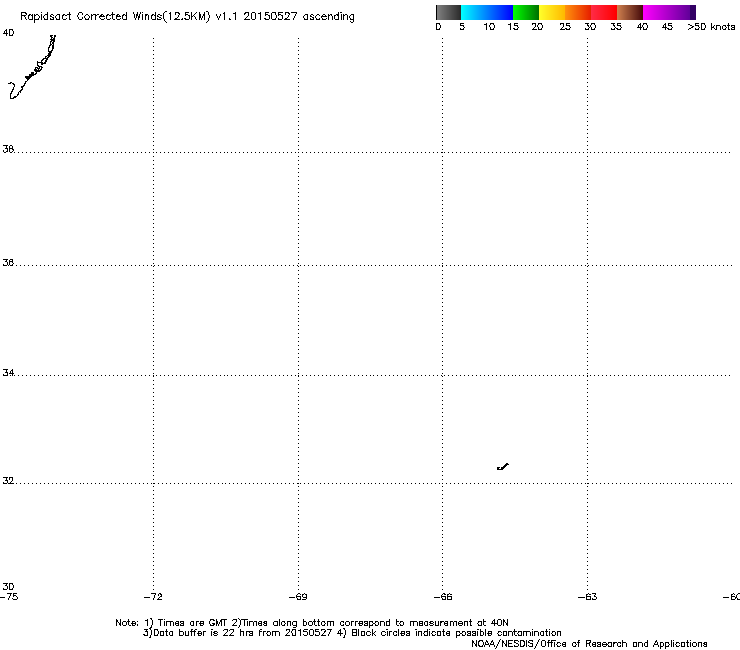Image resolution: width=740 pixels, height=650 pixels.
Task: Click the longitude label -72
Action: click(153, 597)
